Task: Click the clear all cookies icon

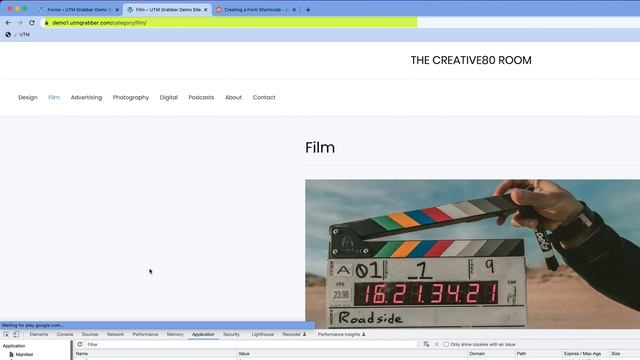Action: 426,344
